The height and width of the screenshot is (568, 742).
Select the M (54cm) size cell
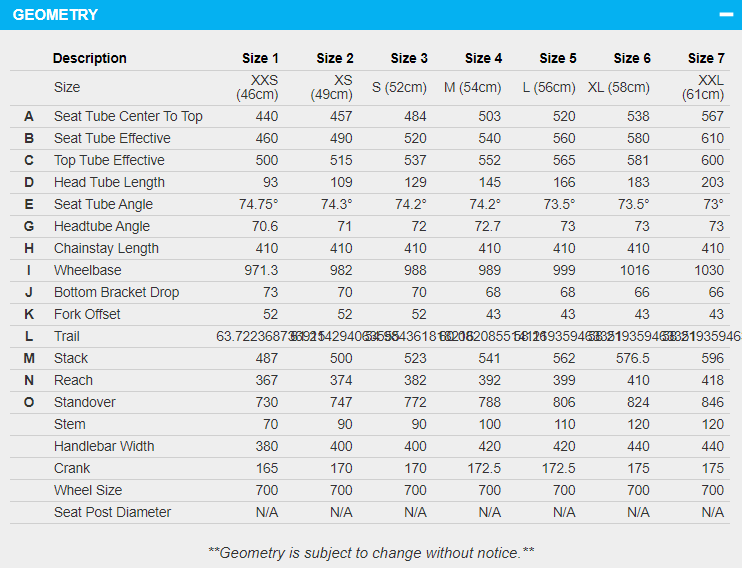point(472,88)
